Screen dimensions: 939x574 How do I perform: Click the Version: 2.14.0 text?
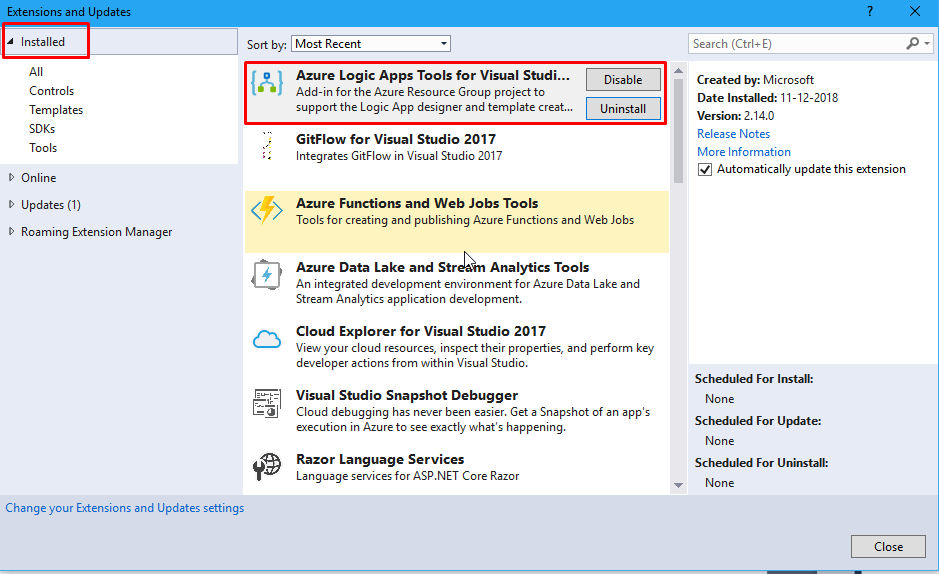[x=735, y=116]
